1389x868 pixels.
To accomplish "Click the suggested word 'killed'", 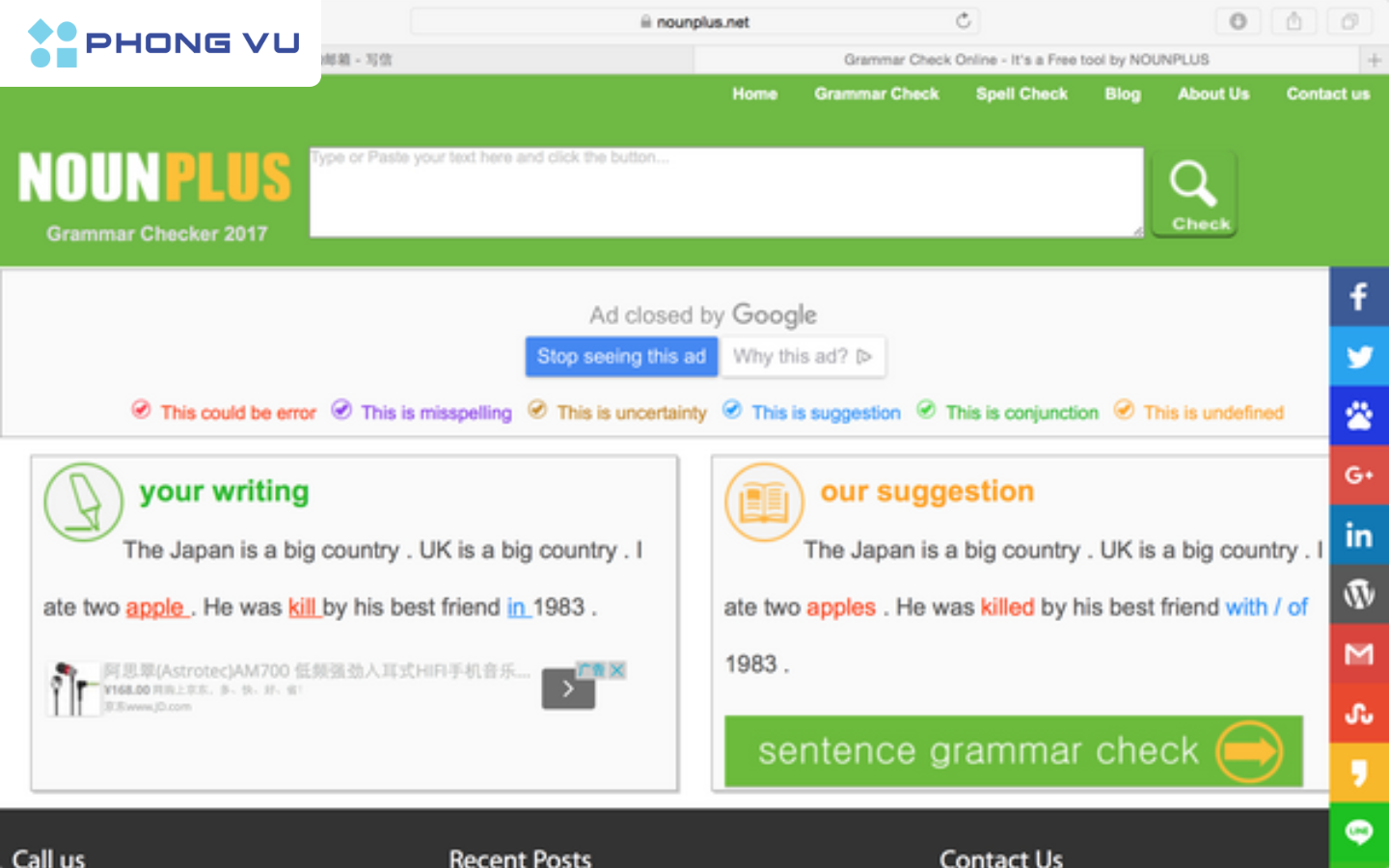I will click(x=1007, y=608).
